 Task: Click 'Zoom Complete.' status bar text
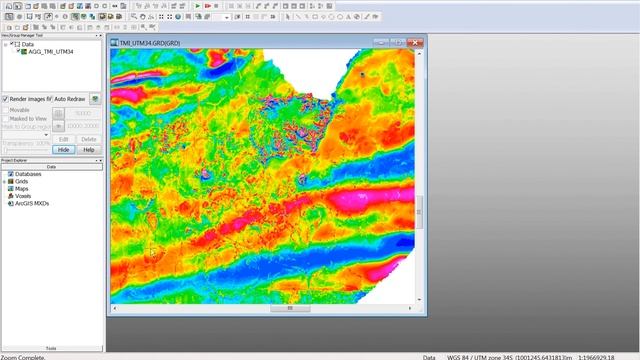click(23, 357)
